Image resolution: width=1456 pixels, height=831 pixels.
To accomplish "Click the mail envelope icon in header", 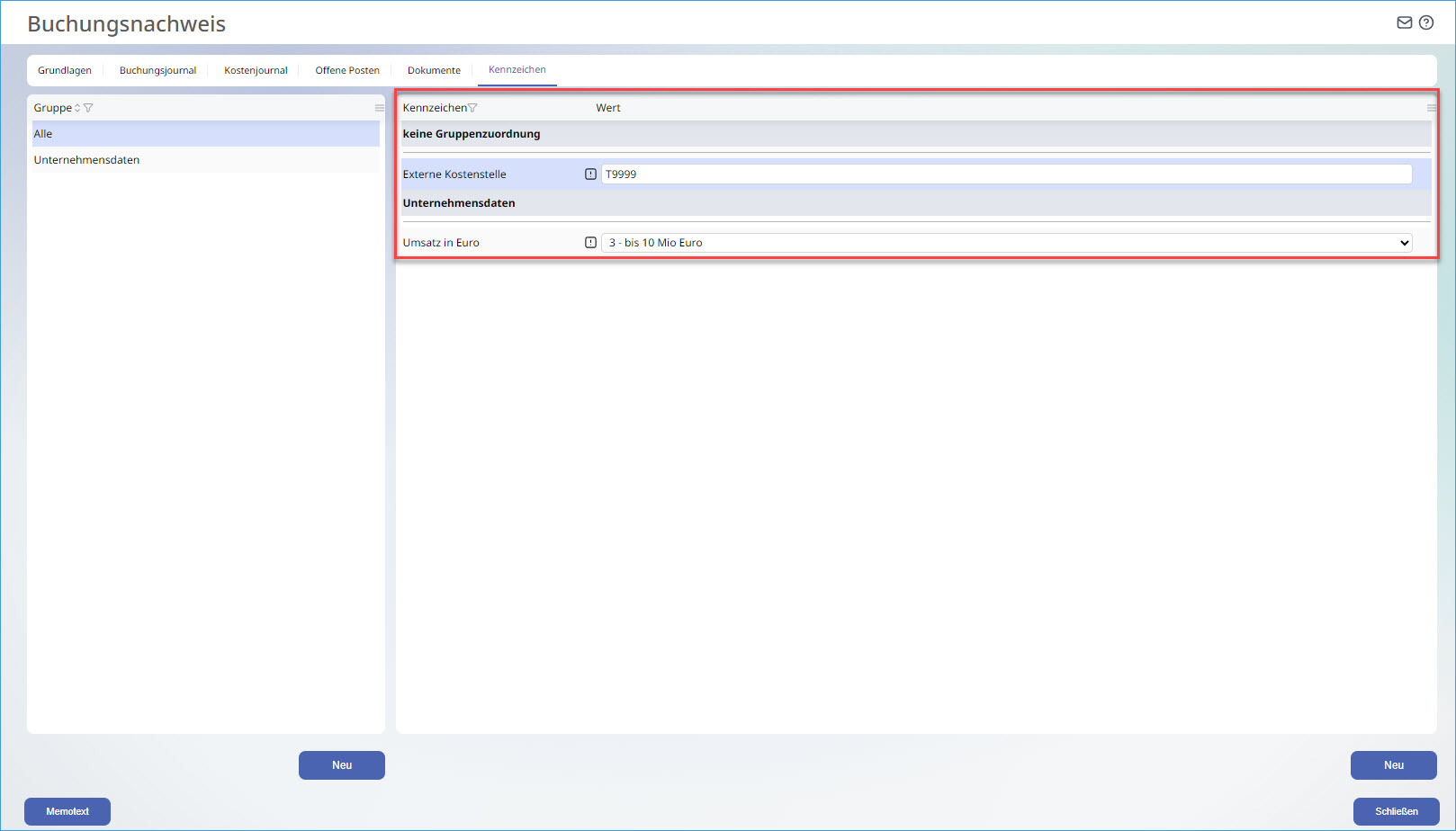I will click(x=1404, y=22).
